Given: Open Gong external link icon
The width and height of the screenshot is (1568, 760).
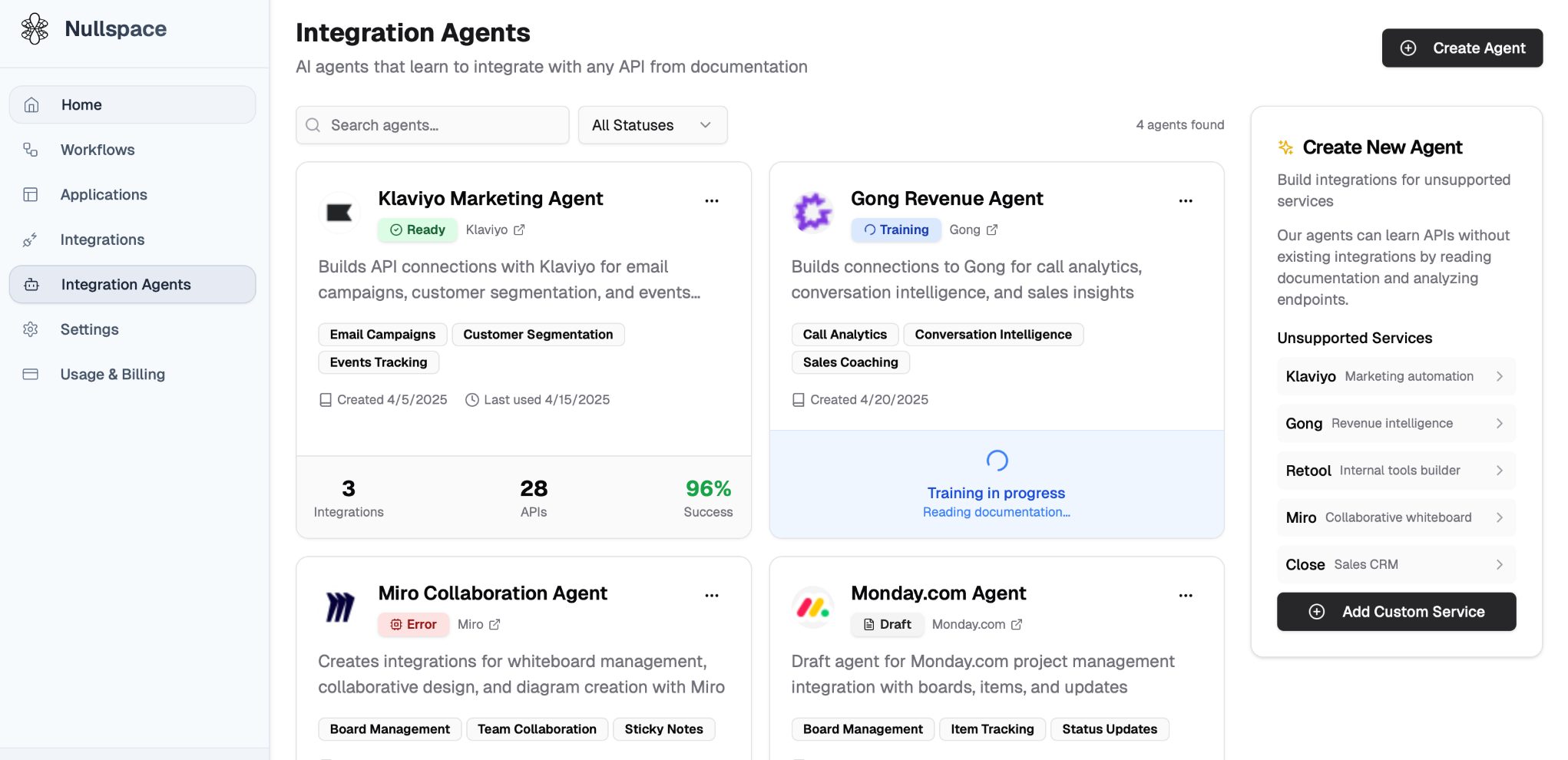Looking at the screenshot, I should [992, 230].
